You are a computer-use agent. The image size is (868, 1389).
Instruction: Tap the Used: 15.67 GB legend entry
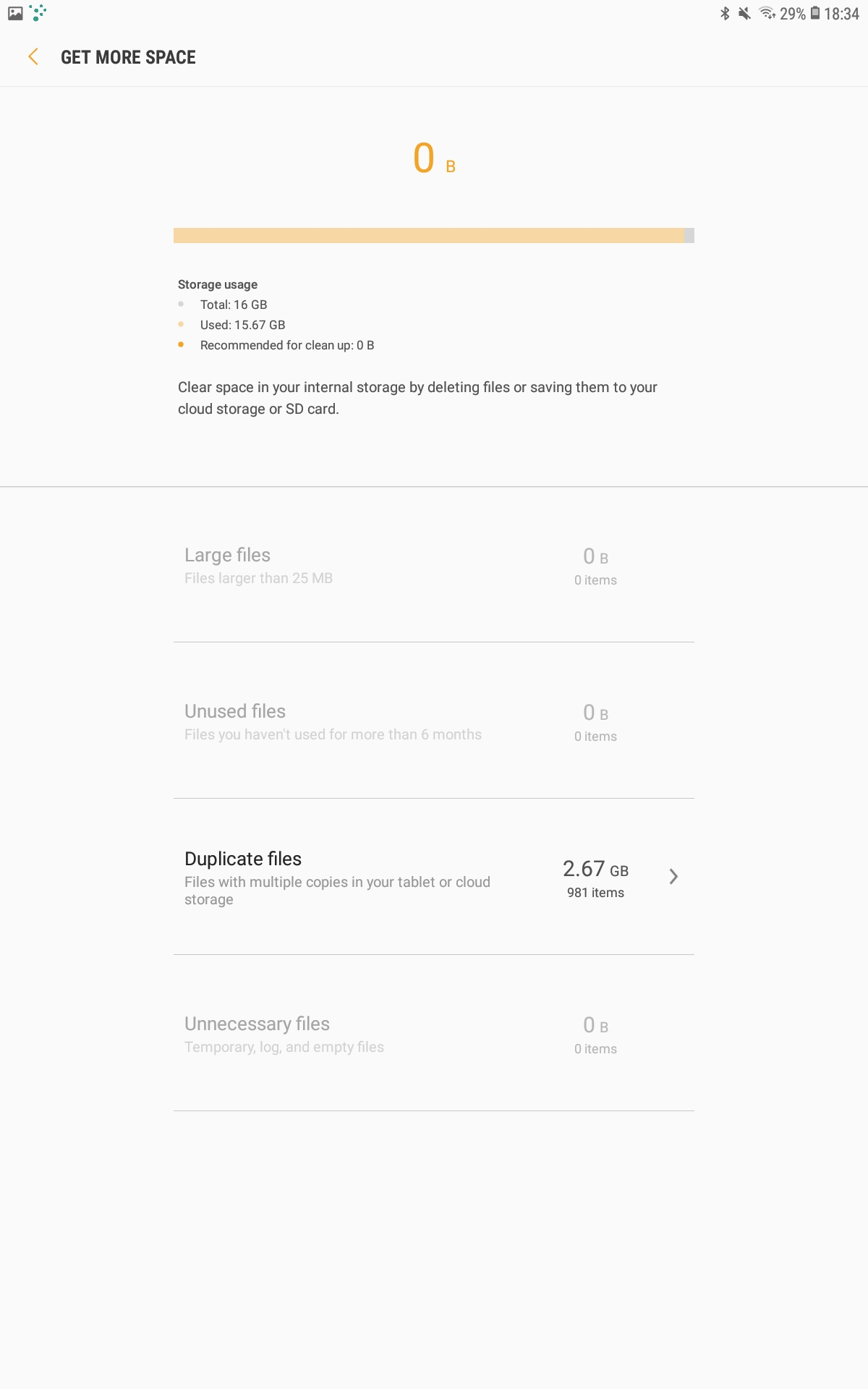[242, 325]
